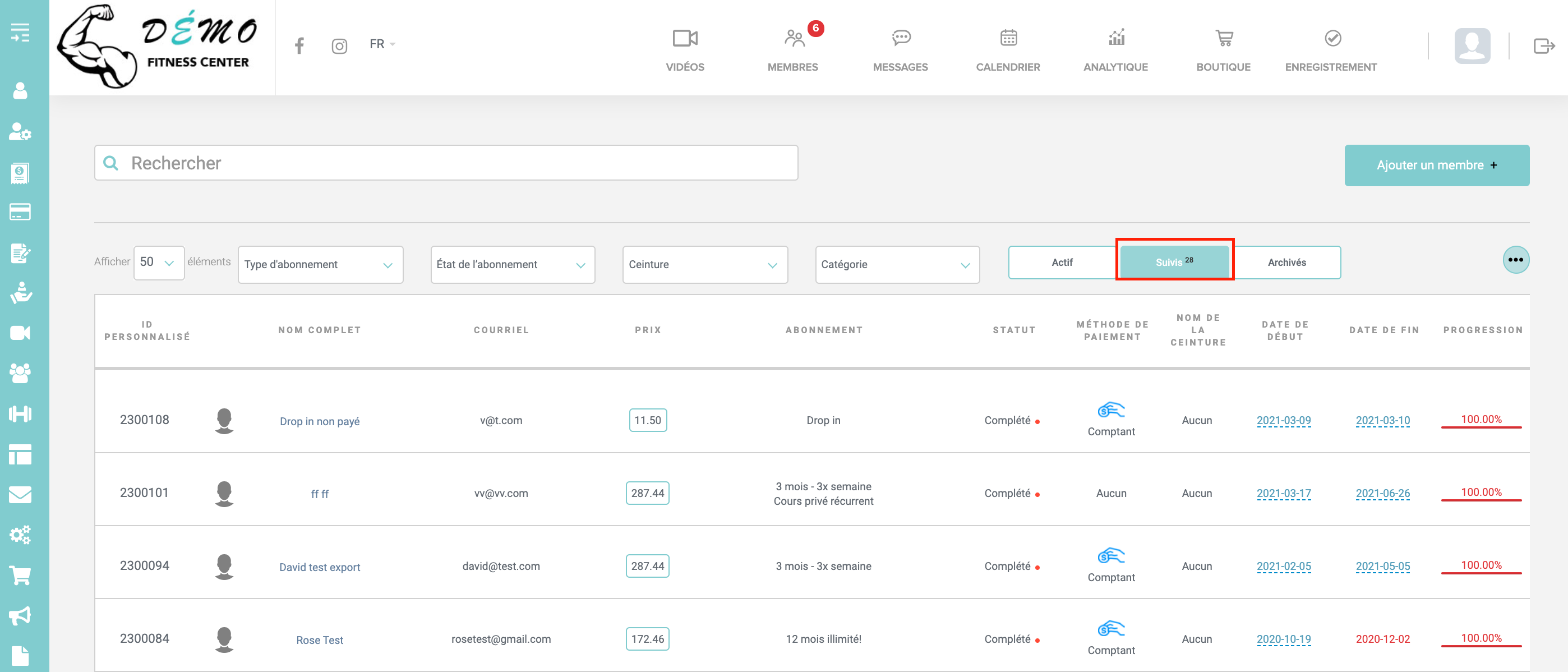Expand the Type d'abonnement dropdown
Viewport: 1568px width, 672px height.
pyautogui.click(x=320, y=265)
